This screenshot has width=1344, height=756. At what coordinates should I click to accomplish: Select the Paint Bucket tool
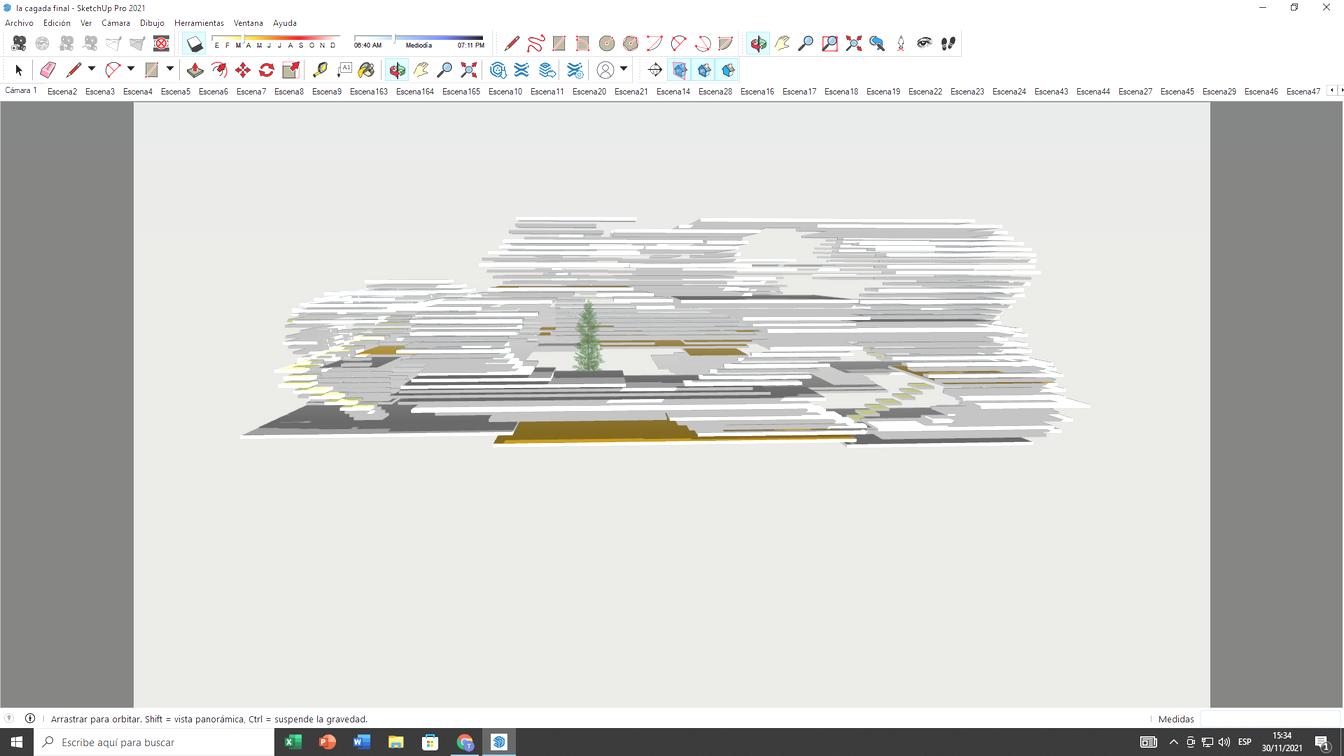coord(367,70)
